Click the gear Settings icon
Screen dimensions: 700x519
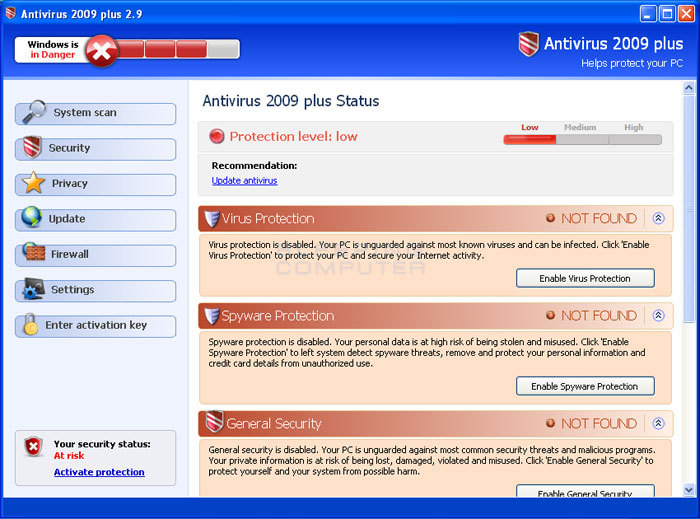pyautogui.click(x=33, y=288)
